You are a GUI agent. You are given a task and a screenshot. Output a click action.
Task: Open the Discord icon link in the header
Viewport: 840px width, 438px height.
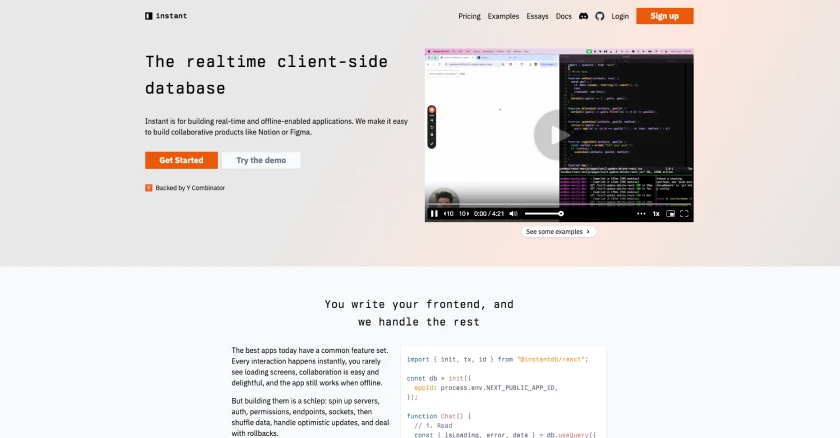[x=583, y=16]
